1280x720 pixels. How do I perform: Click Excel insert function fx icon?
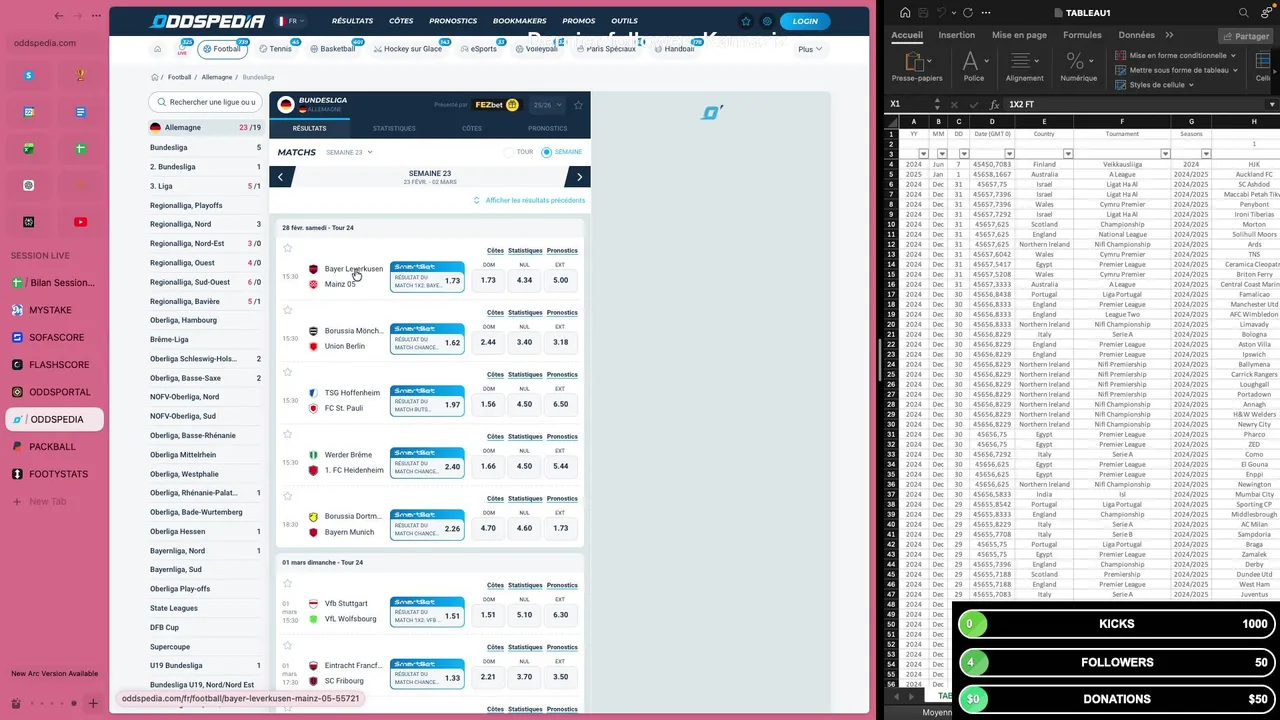click(994, 104)
